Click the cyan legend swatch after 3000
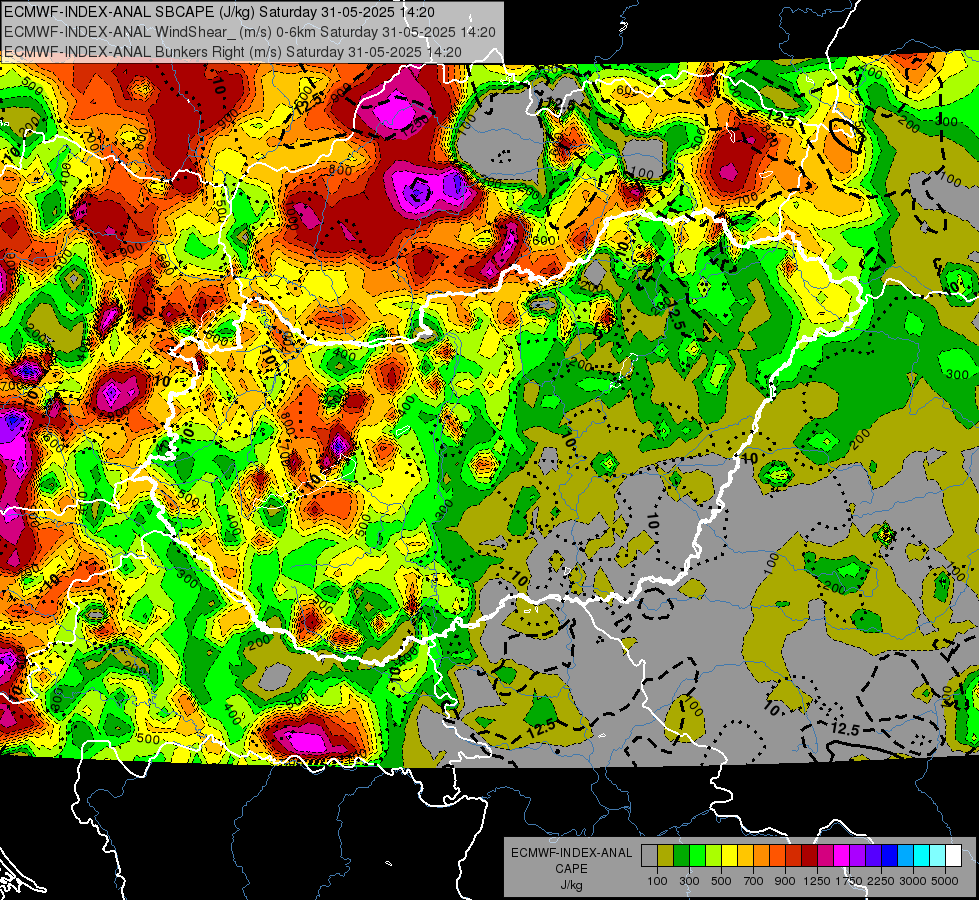The image size is (979, 900). [922, 855]
